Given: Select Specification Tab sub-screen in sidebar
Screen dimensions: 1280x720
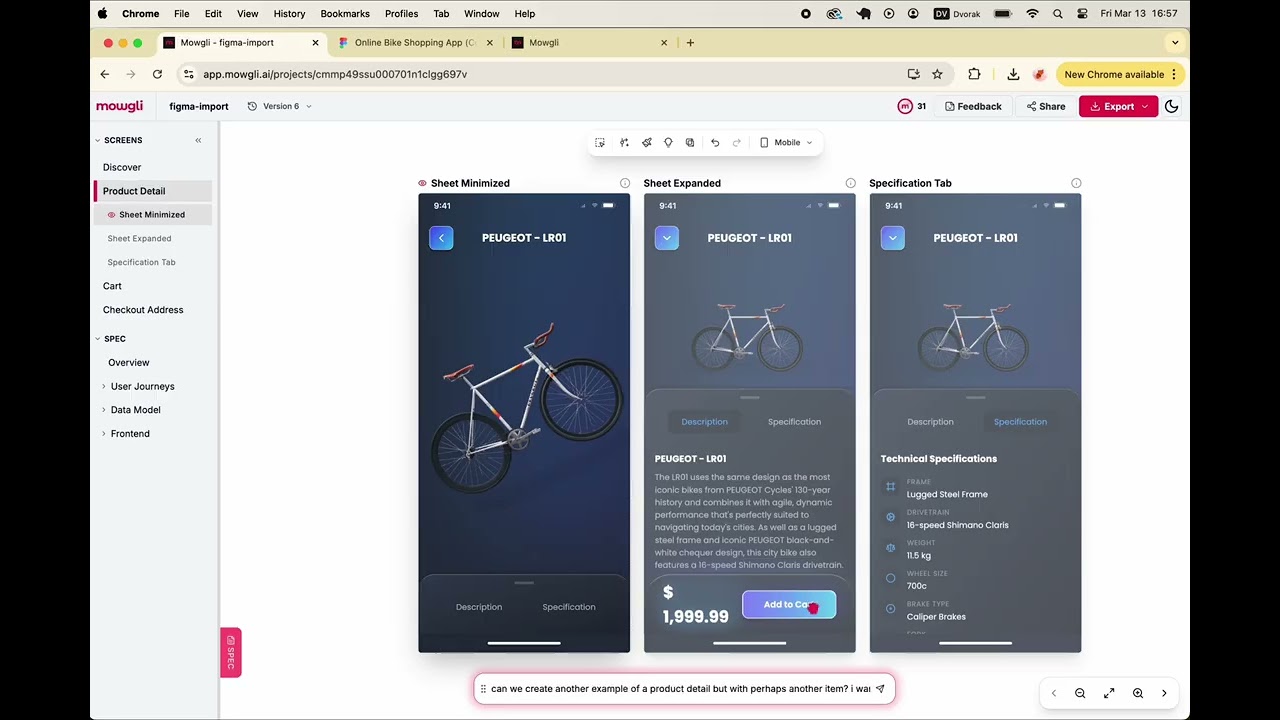Looking at the screenshot, I should click(x=142, y=263).
